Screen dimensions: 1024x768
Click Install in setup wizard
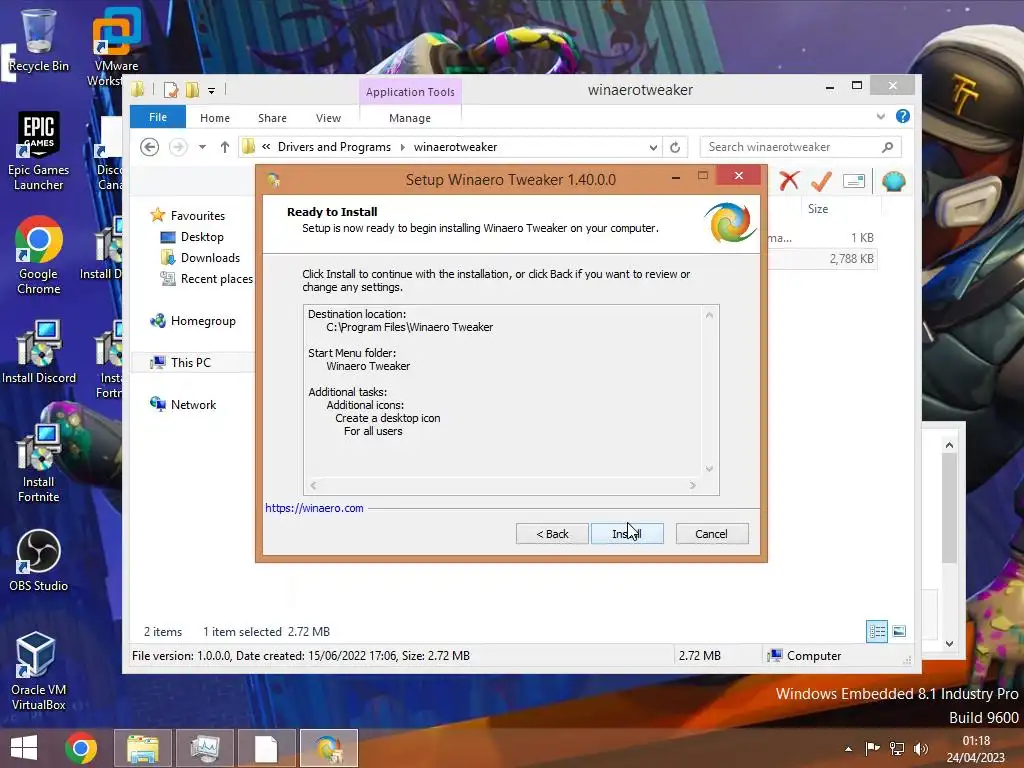point(627,534)
